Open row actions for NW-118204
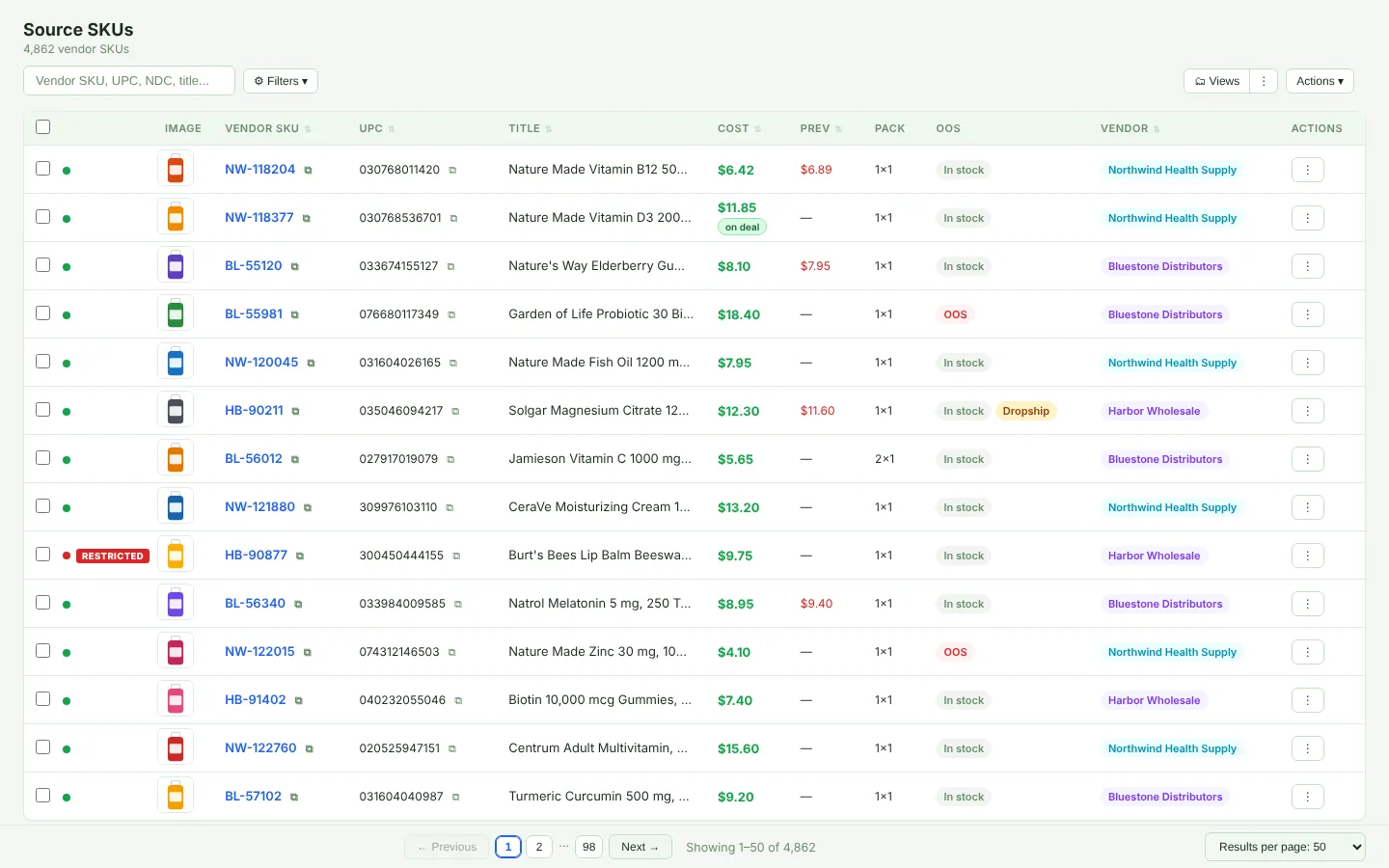 (1307, 170)
